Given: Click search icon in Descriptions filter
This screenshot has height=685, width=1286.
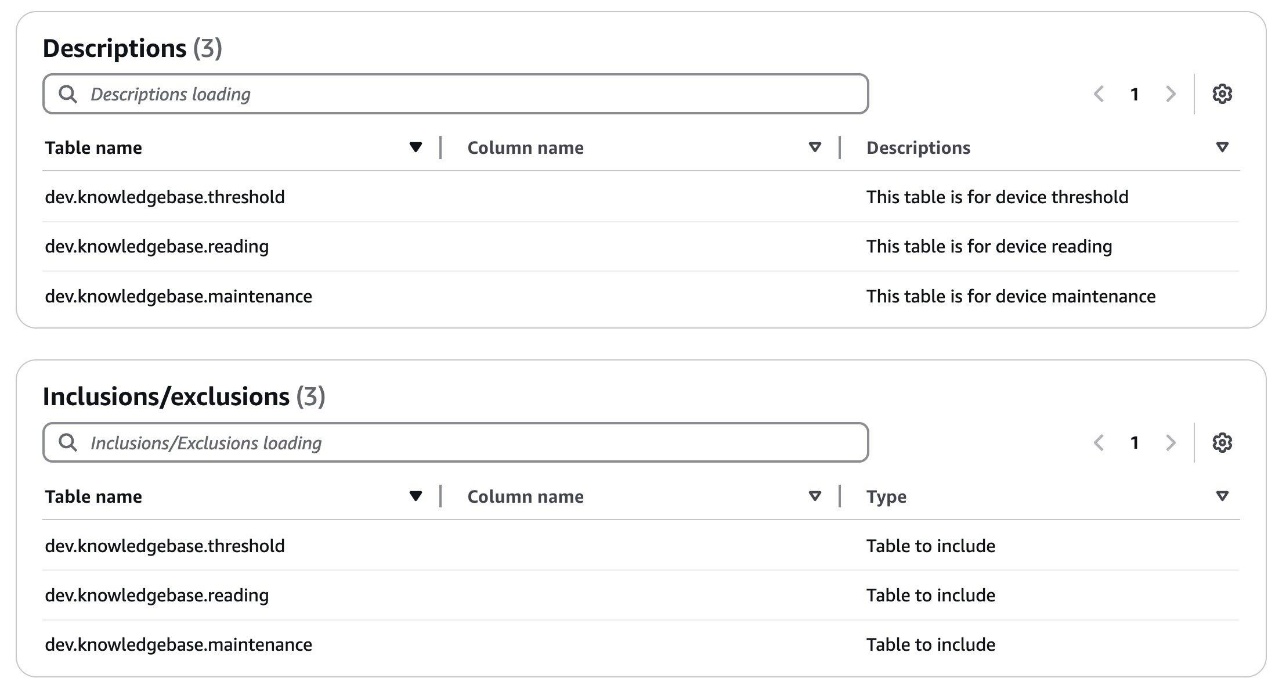Looking at the screenshot, I should 68,94.
